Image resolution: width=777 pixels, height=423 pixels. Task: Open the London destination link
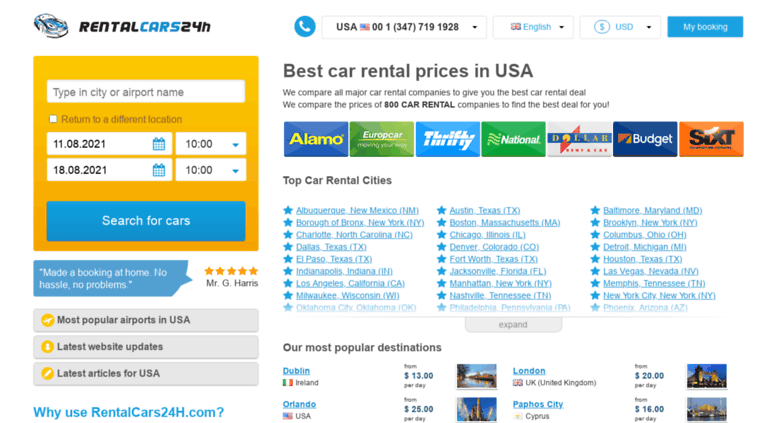[529, 370]
